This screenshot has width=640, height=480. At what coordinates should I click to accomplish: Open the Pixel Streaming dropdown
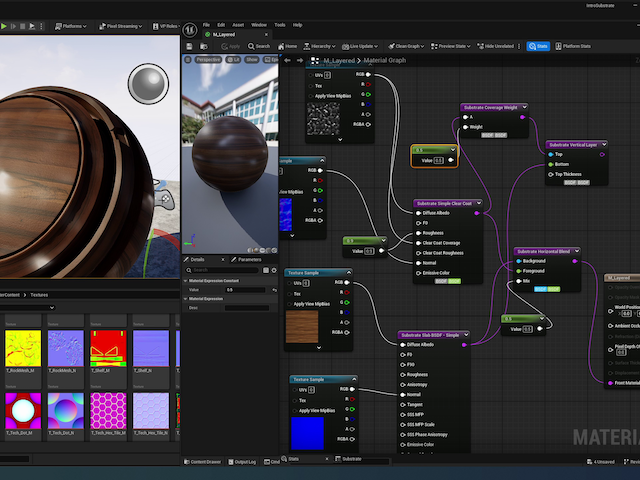[120, 26]
